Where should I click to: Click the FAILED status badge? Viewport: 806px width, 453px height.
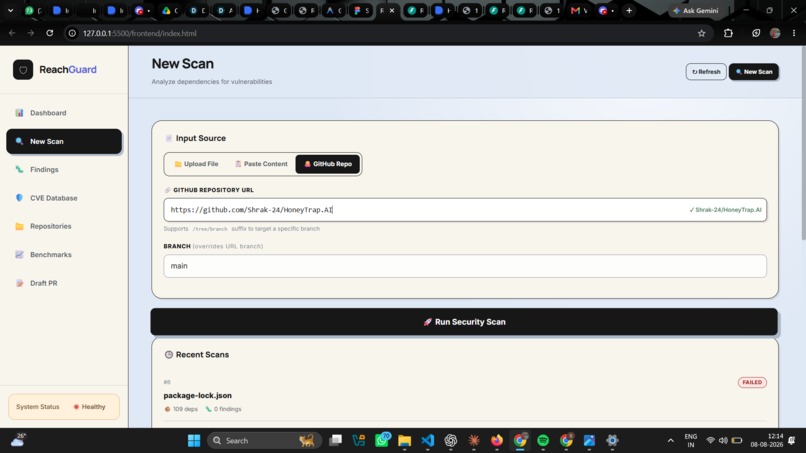(752, 382)
